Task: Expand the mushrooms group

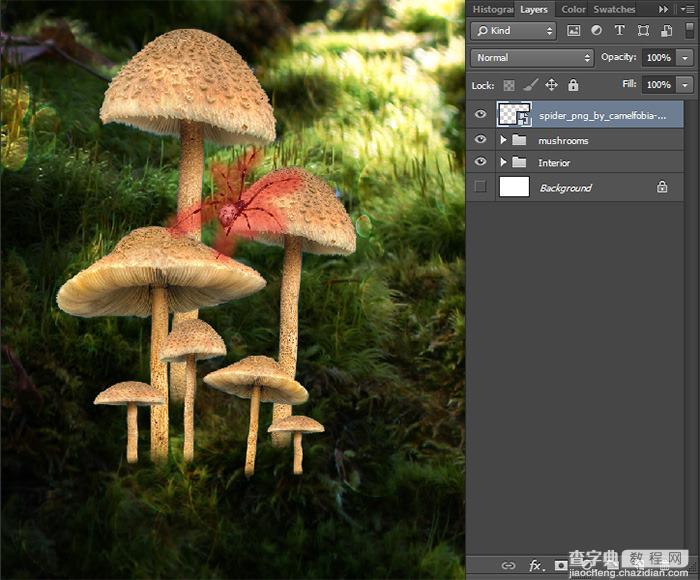Action: pos(503,140)
